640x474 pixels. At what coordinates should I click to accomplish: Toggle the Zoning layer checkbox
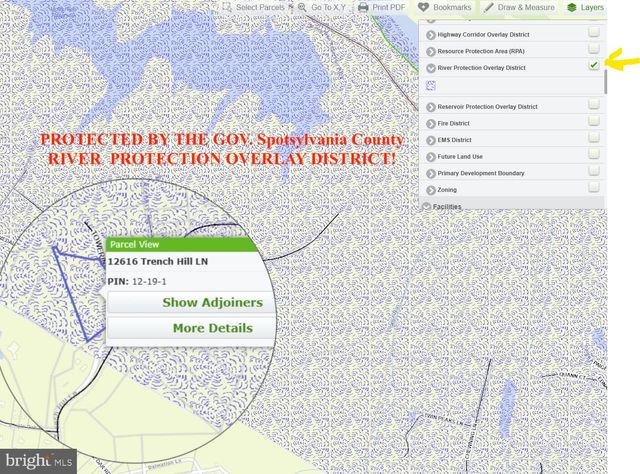tap(594, 187)
